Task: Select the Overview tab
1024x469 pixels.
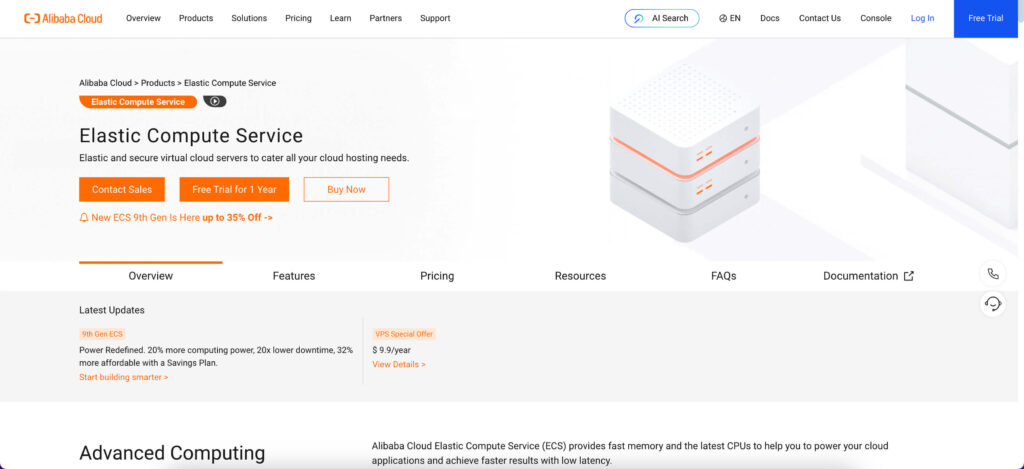Action: 151,276
